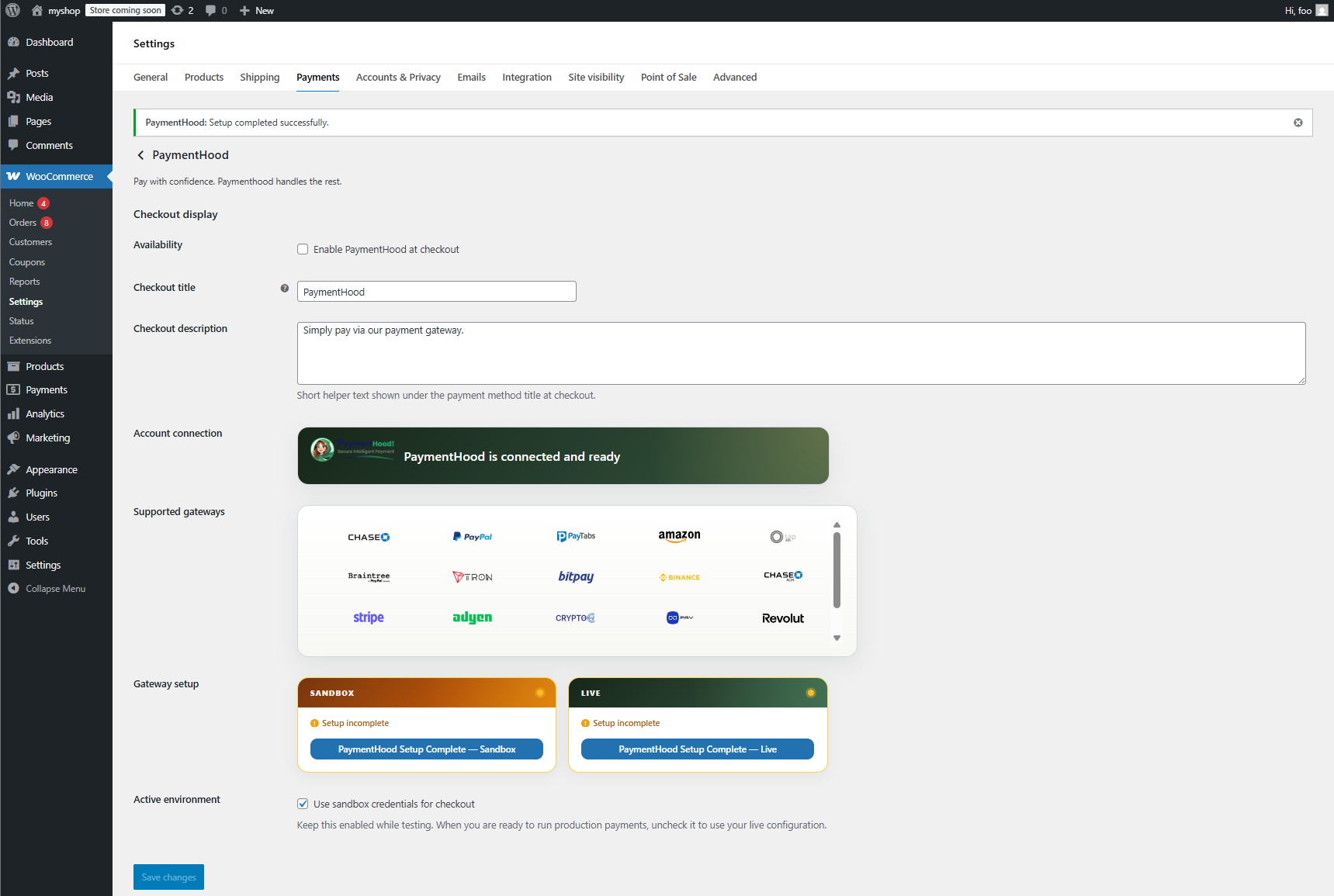
Task: Click the Store coming soon badge
Action: (125, 11)
